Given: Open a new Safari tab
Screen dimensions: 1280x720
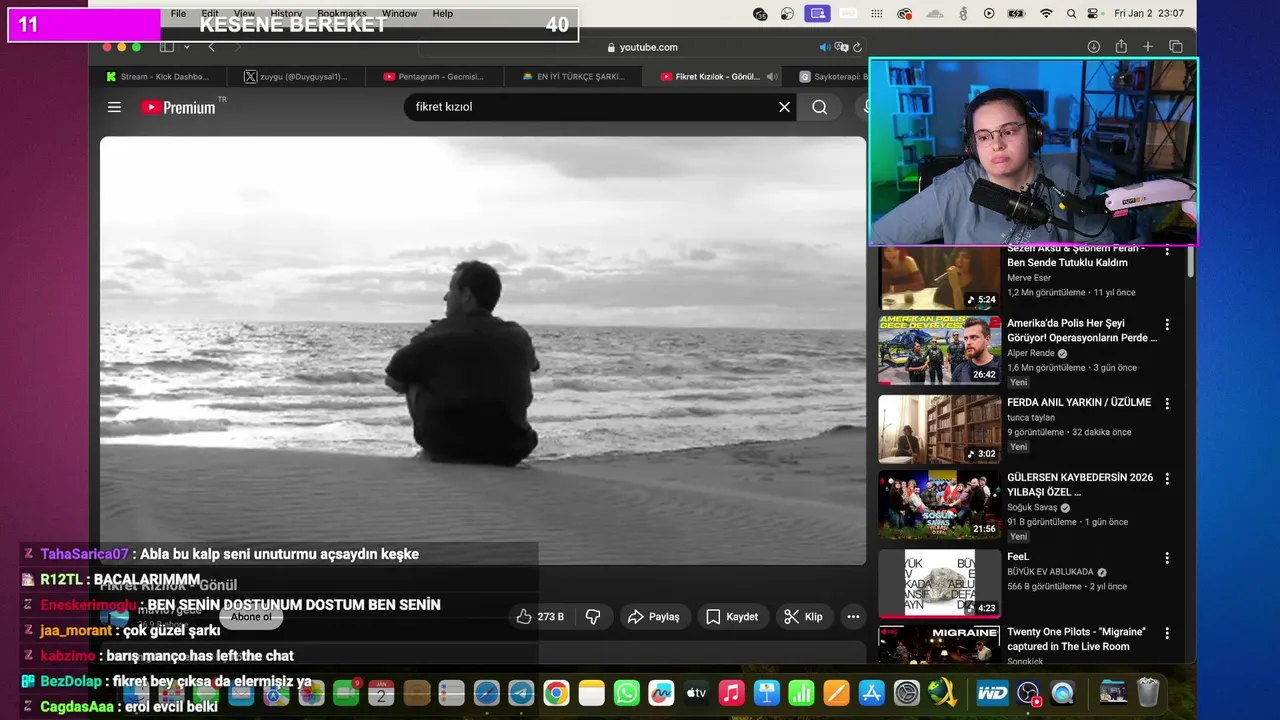Looking at the screenshot, I should click(x=1148, y=47).
